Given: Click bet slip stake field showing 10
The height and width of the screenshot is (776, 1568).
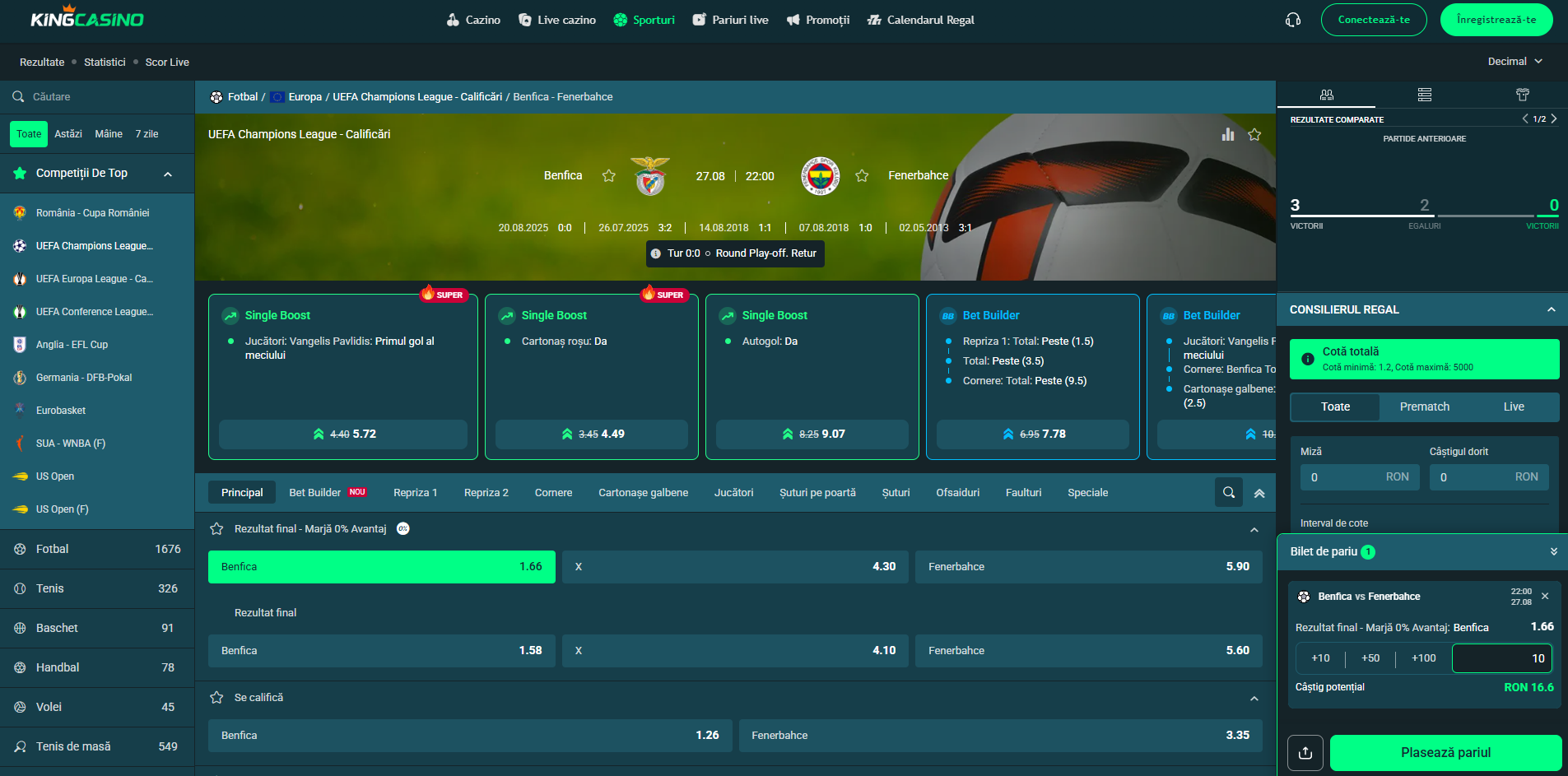Looking at the screenshot, I should pyautogui.click(x=1502, y=658).
